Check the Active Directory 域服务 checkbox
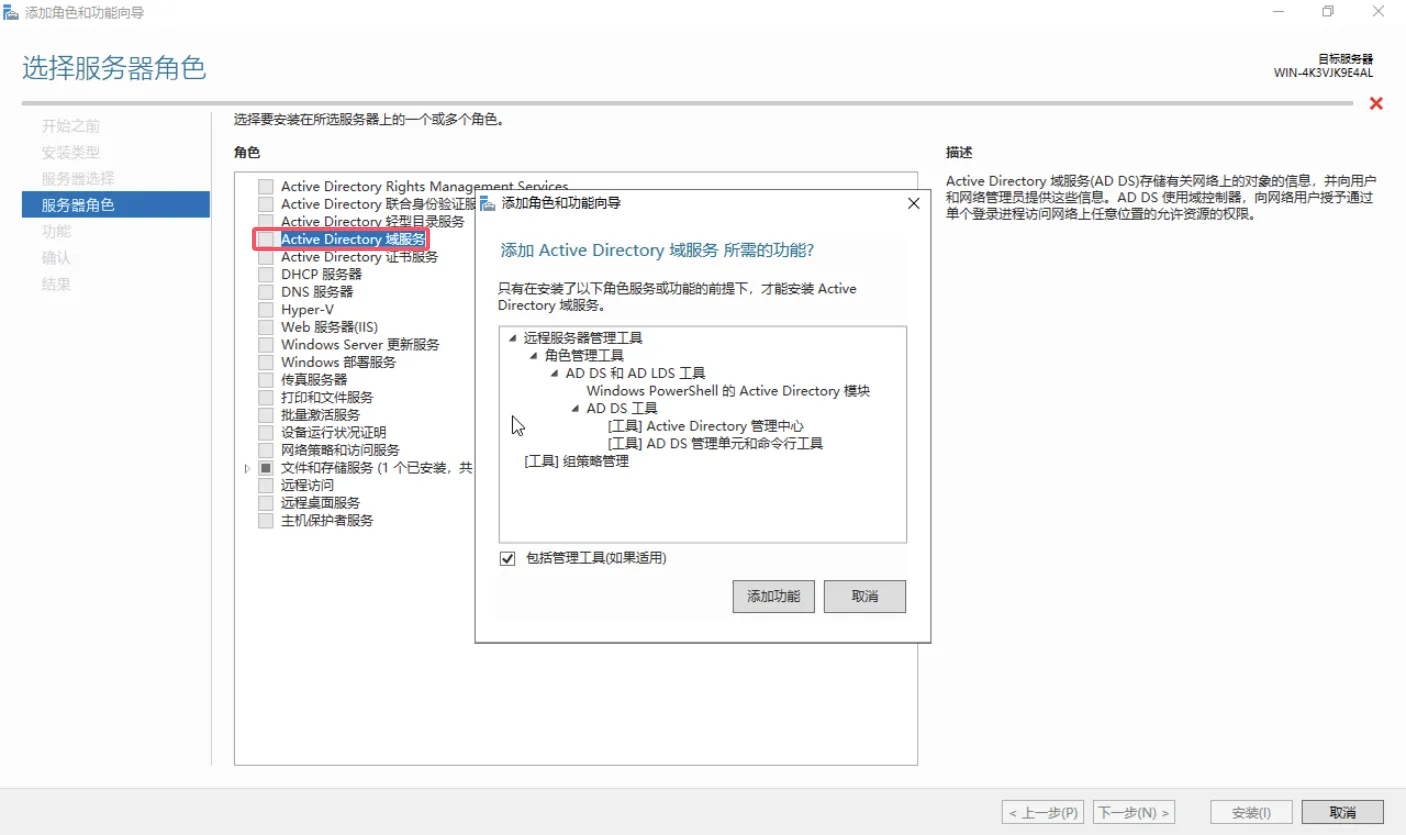Viewport: 1406px width, 835px height. 265,240
